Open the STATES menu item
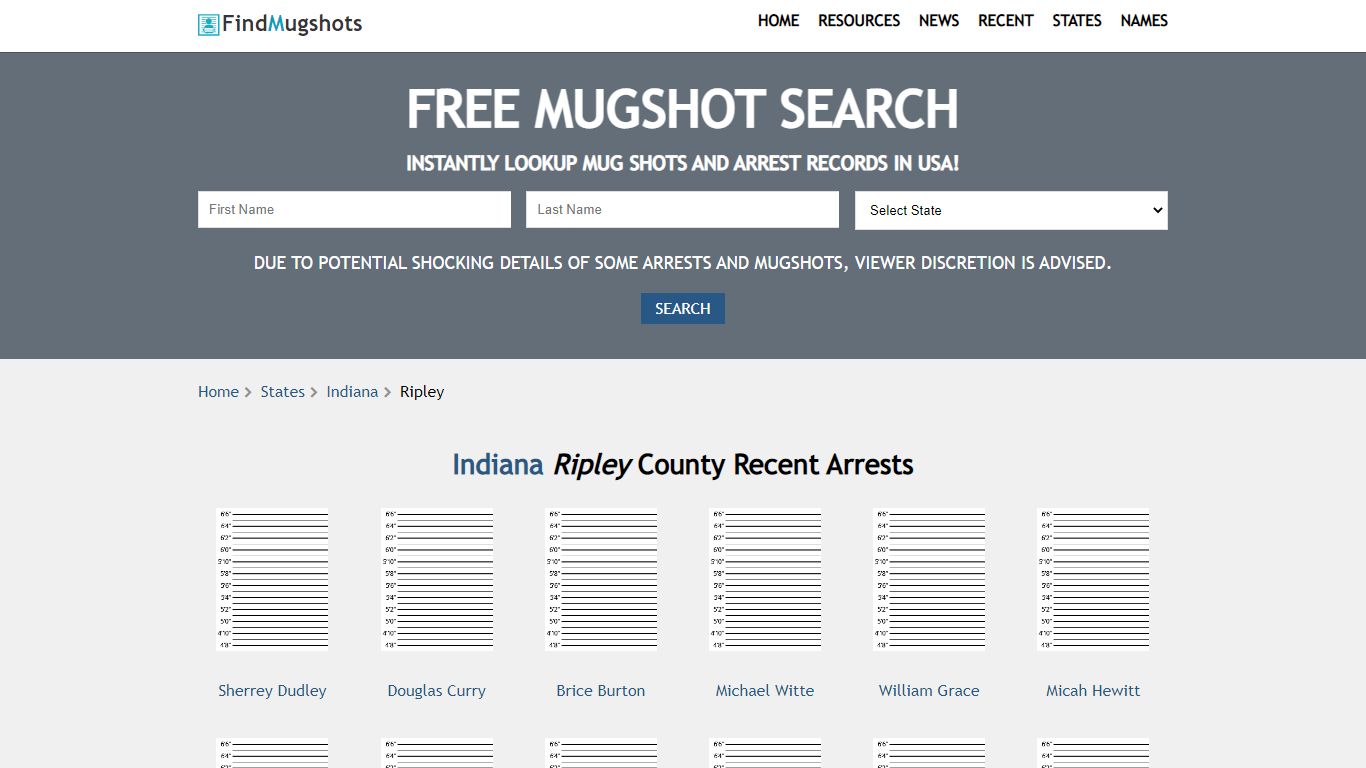The image size is (1366, 768). pyautogui.click(x=1076, y=21)
